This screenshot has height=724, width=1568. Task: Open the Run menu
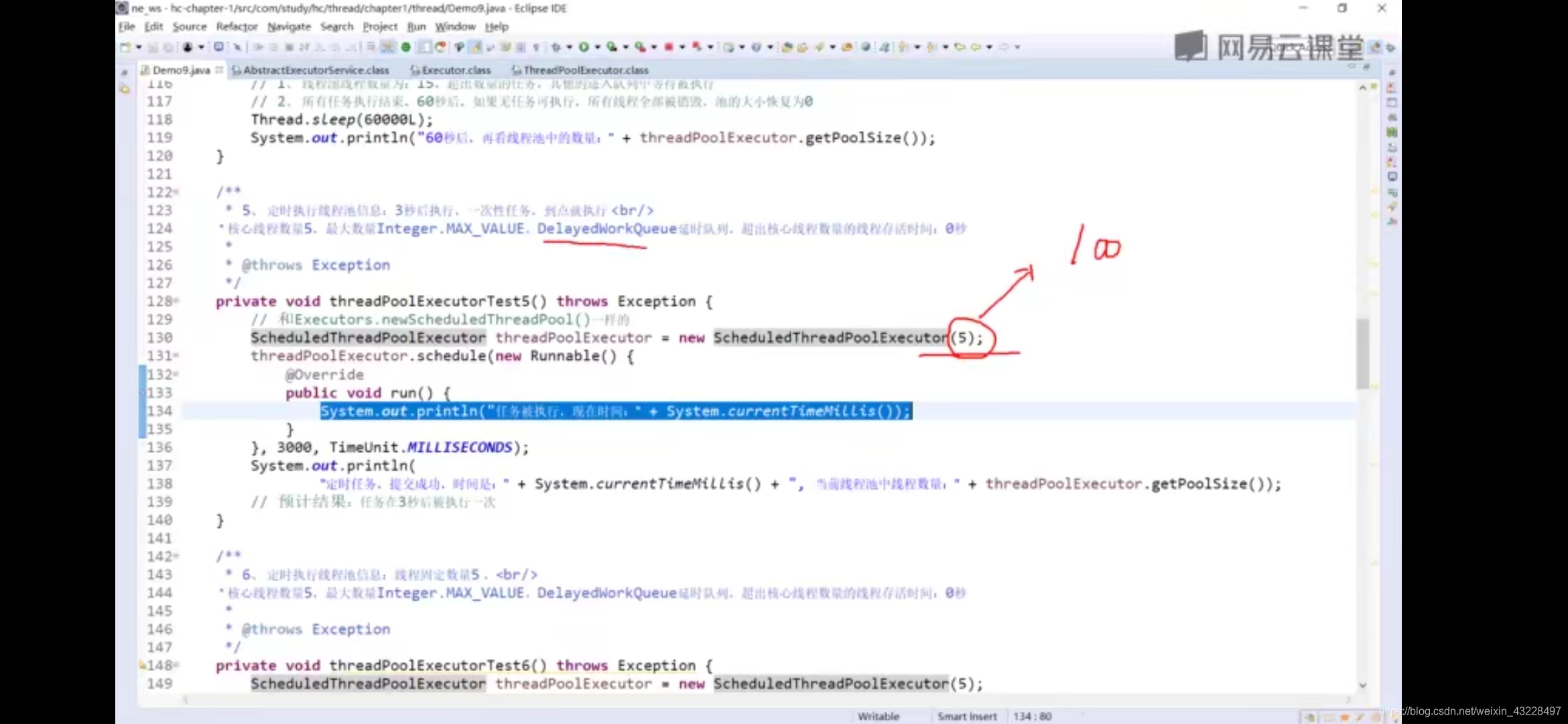(416, 27)
